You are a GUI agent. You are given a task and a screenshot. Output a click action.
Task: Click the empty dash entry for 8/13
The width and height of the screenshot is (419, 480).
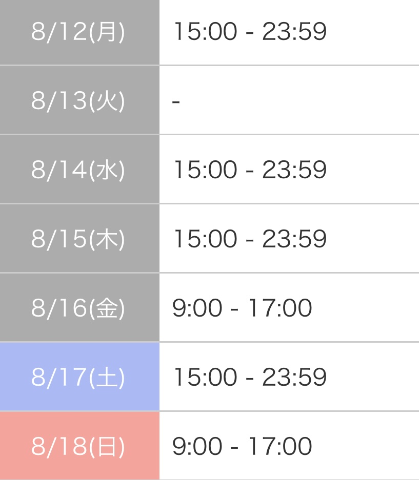coord(176,101)
